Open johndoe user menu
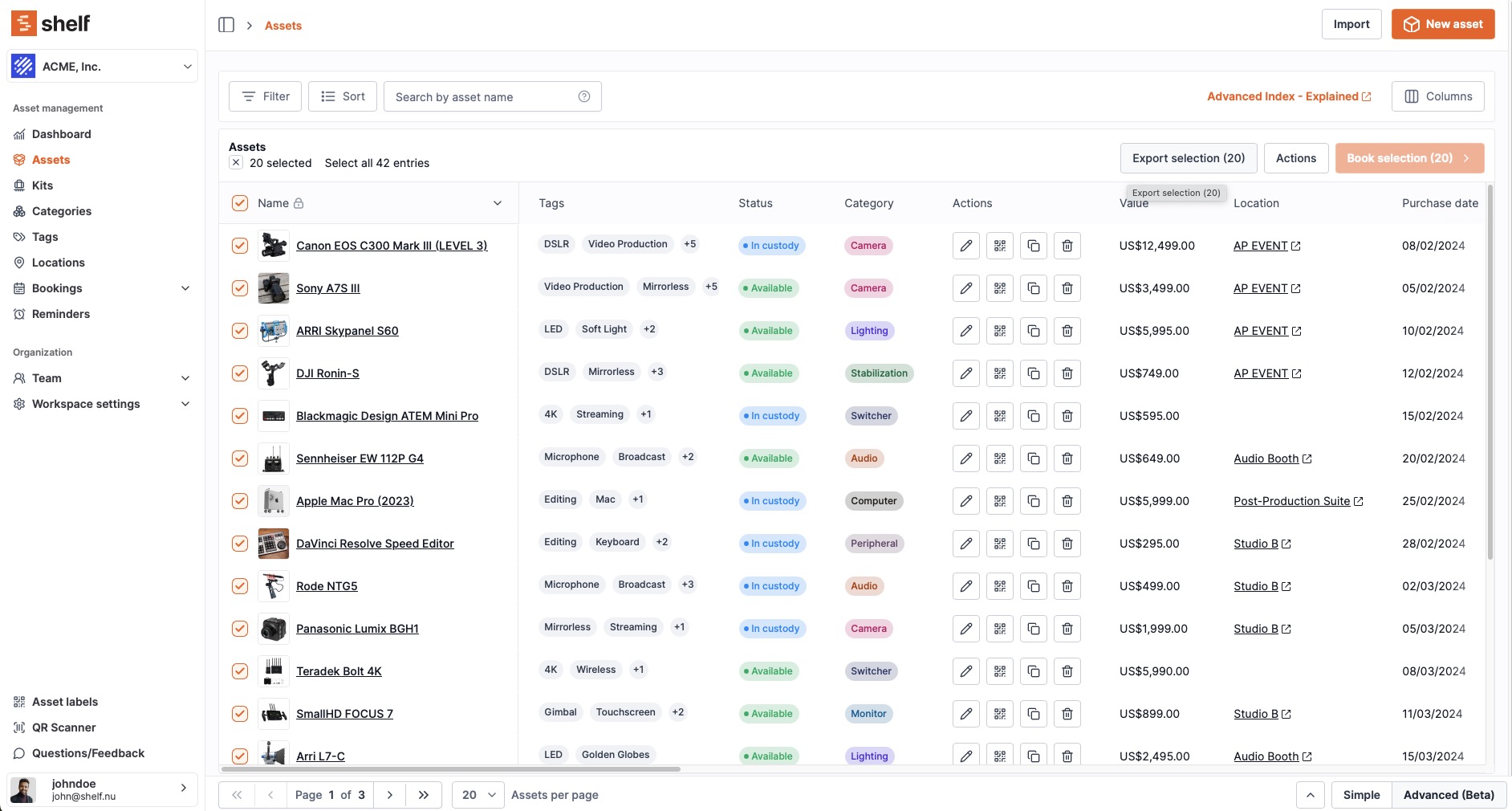The image size is (1512, 811). click(102, 789)
